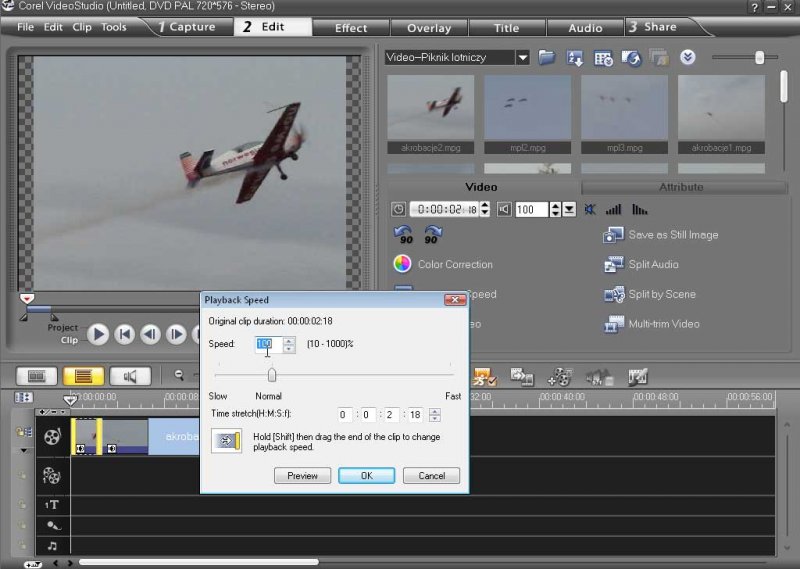The height and width of the screenshot is (569, 800).
Task: Click the playback speed slider handle
Action: coord(271,374)
